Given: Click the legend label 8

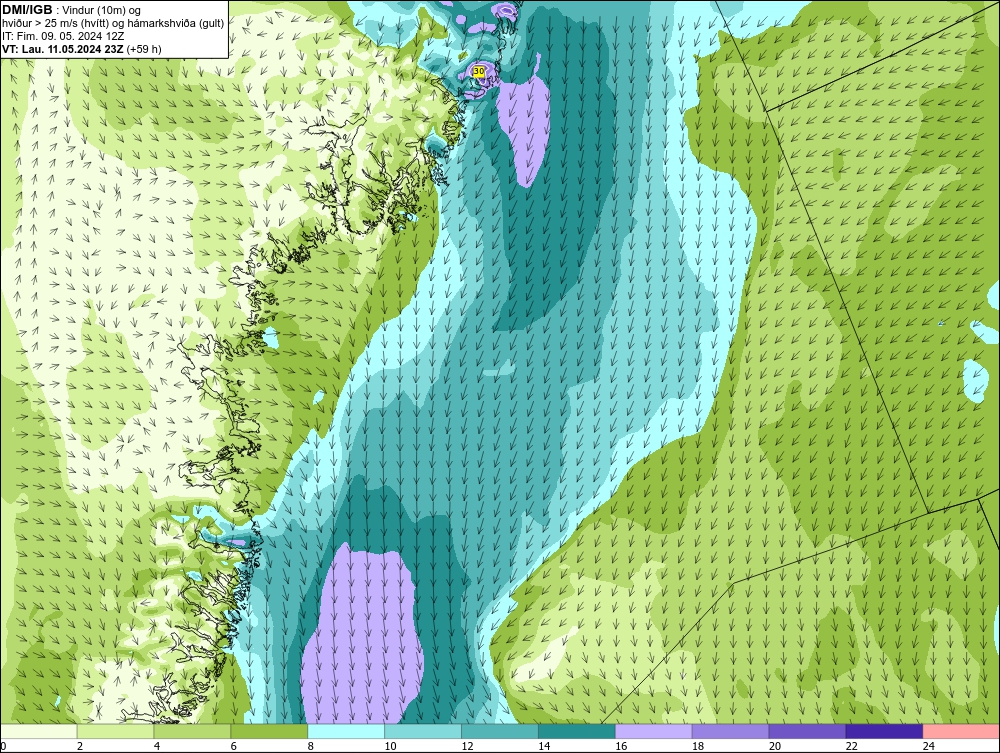Looking at the screenshot, I should (311, 746).
